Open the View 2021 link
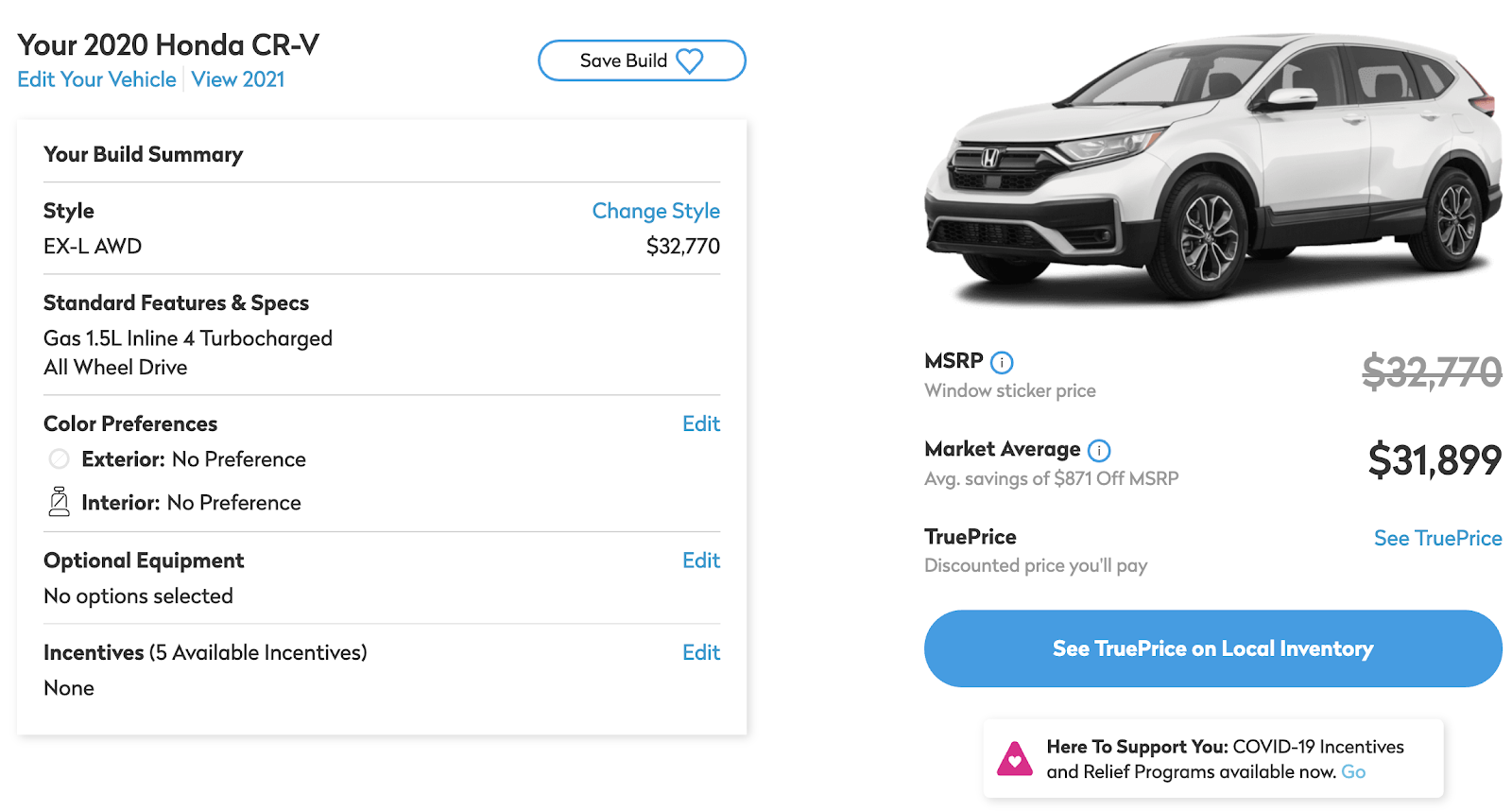Screen dimensions: 1512x811 pyautogui.click(x=237, y=79)
